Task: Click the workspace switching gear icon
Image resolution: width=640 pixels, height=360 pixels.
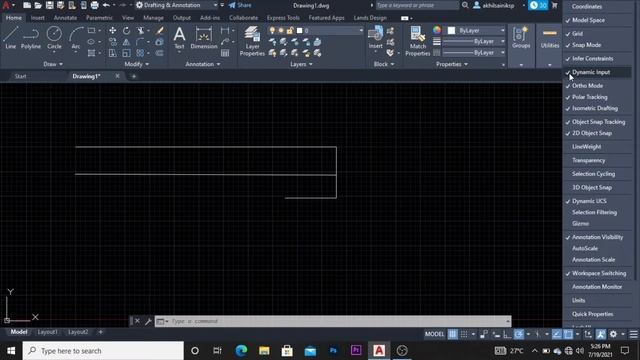Action: [x=613, y=334]
